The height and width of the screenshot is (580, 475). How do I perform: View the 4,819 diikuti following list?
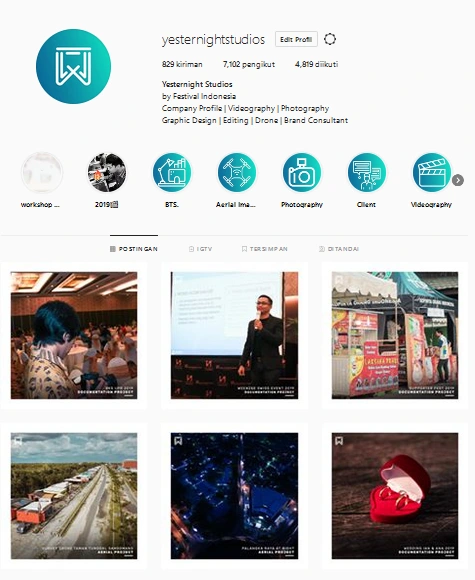click(316, 64)
